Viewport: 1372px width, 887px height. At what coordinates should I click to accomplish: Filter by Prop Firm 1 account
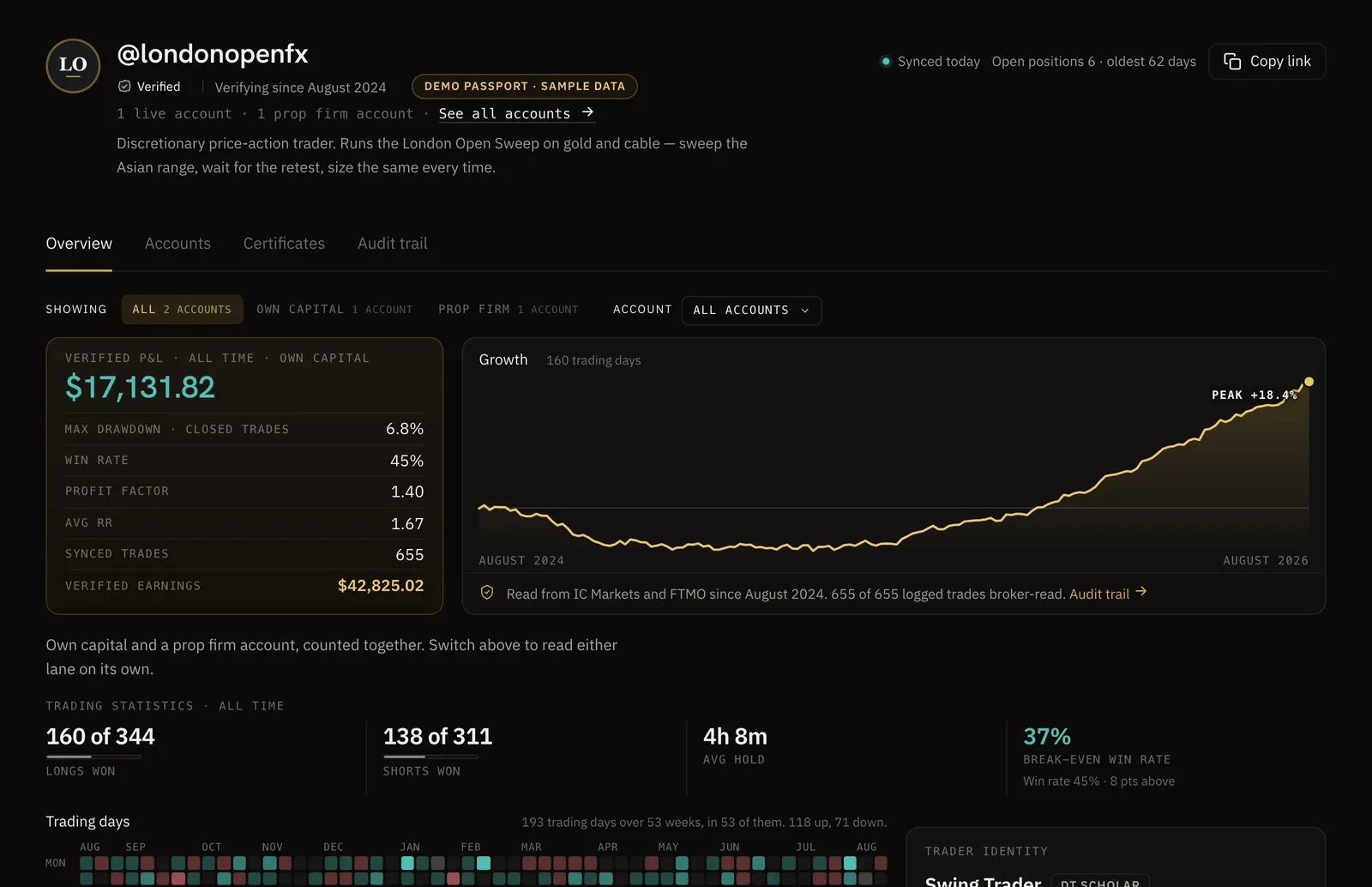pyautogui.click(x=508, y=310)
